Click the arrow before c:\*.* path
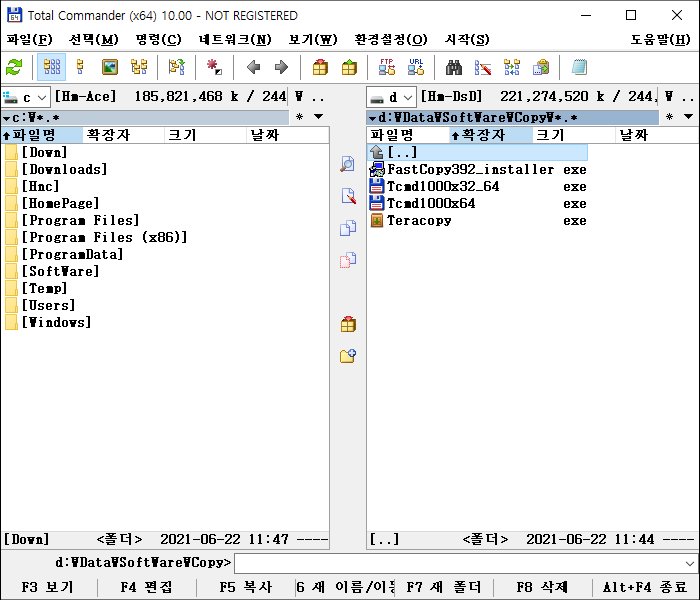 (6, 118)
